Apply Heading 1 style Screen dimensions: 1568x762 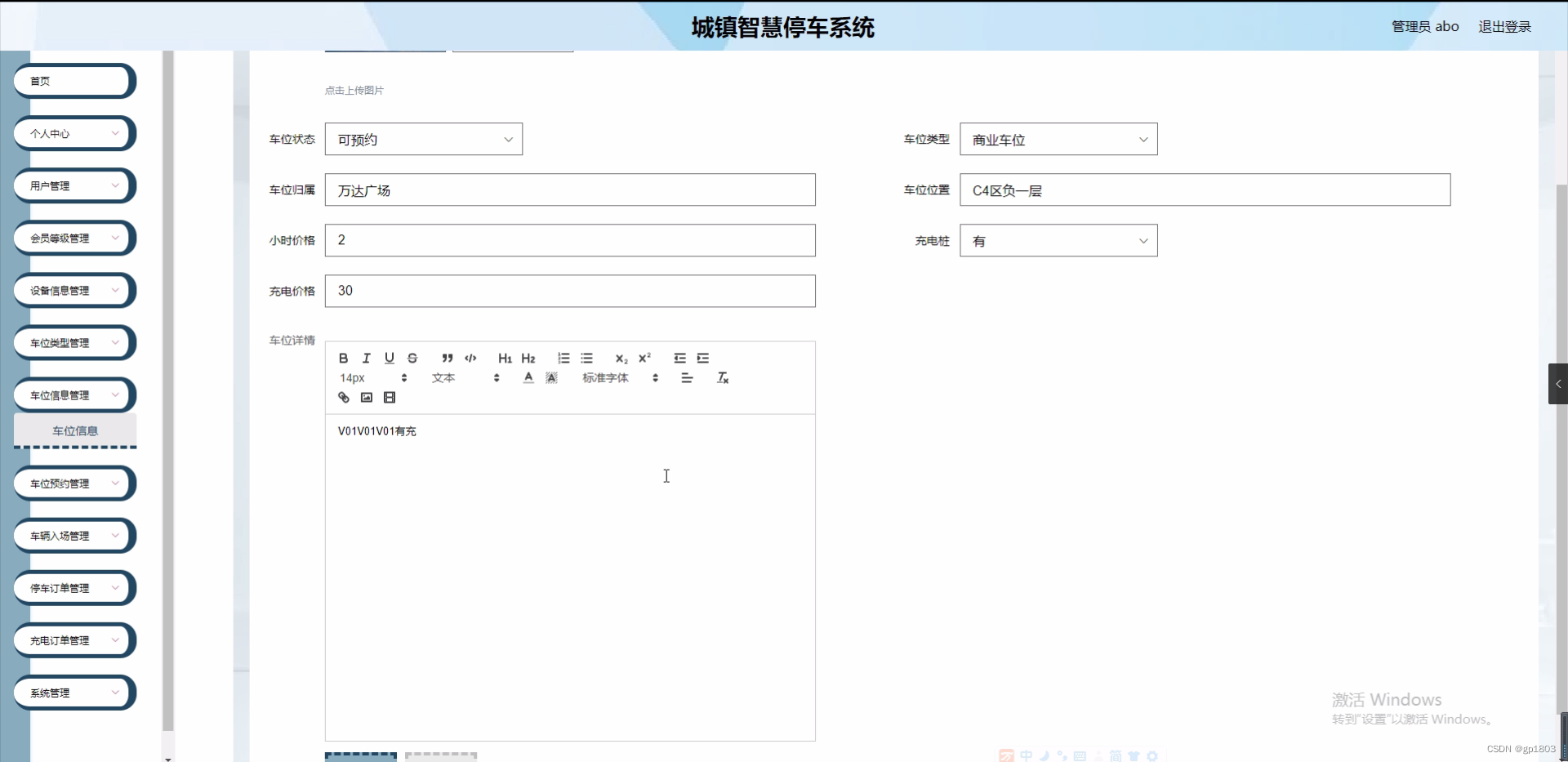(505, 358)
